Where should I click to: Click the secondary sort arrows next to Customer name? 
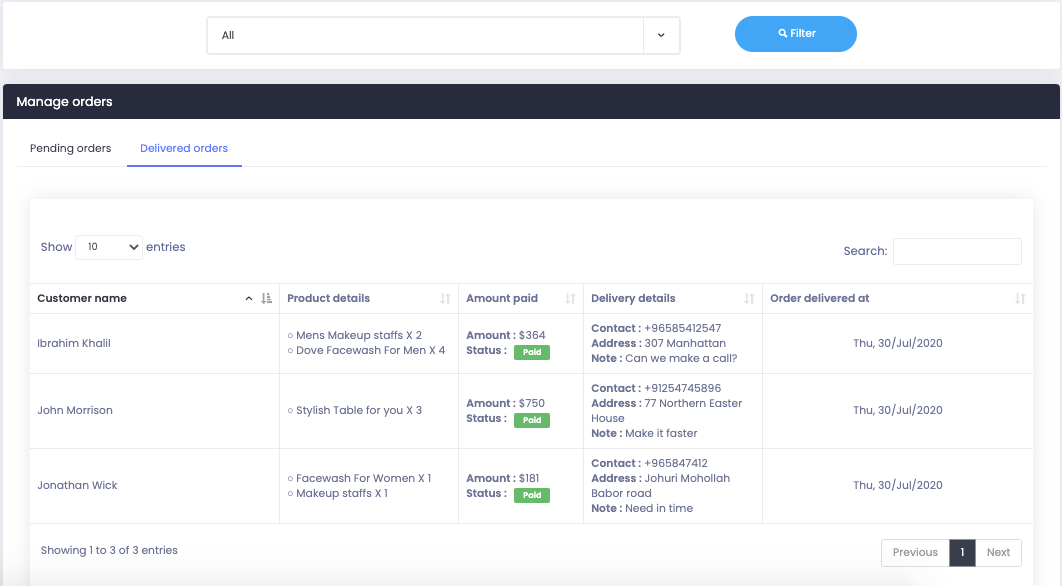coord(266,298)
